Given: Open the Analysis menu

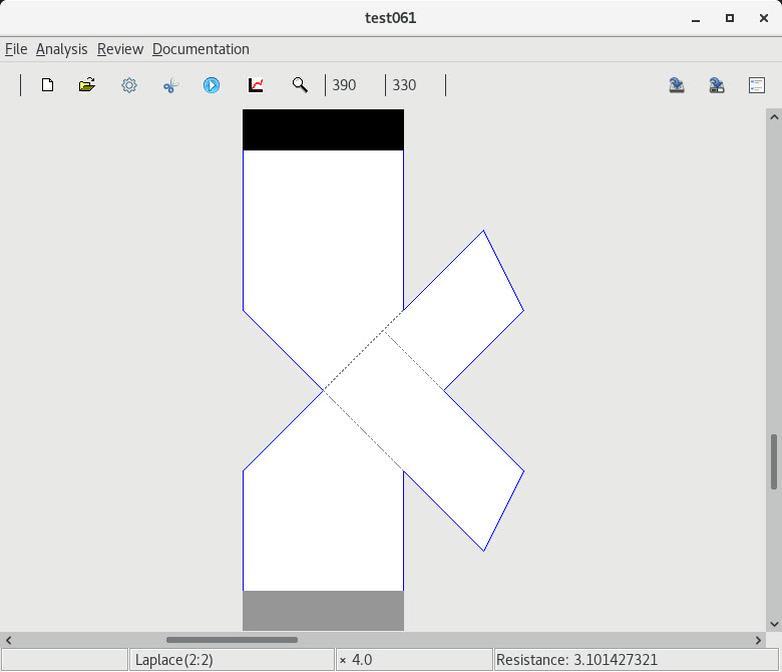Looking at the screenshot, I should tap(61, 49).
